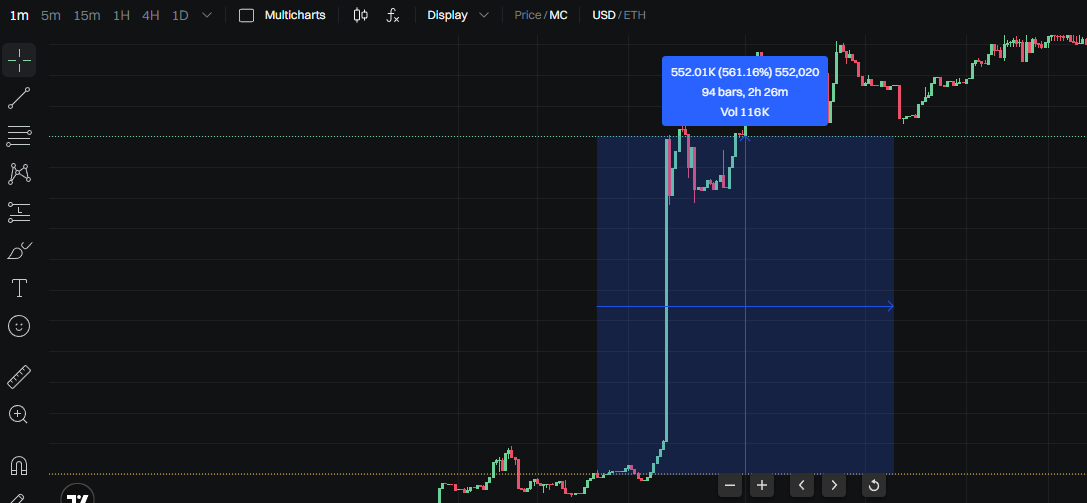
Task: Open the fx indicators menu
Action: point(392,15)
